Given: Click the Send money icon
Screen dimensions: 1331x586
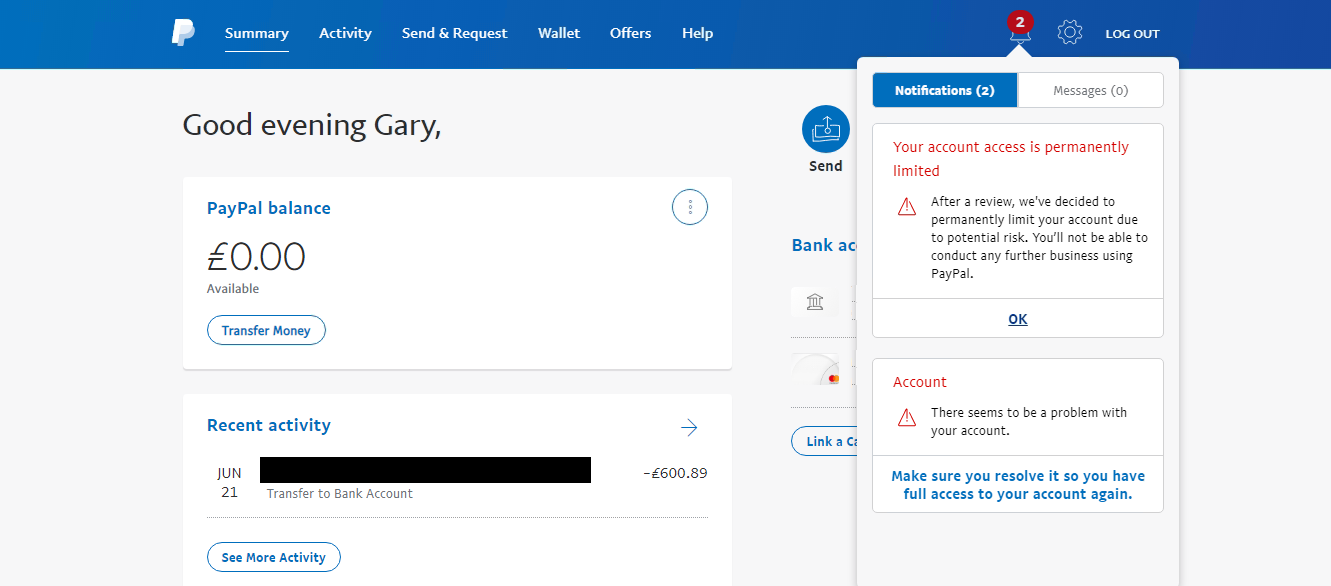Looking at the screenshot, I should click(826, 129).
